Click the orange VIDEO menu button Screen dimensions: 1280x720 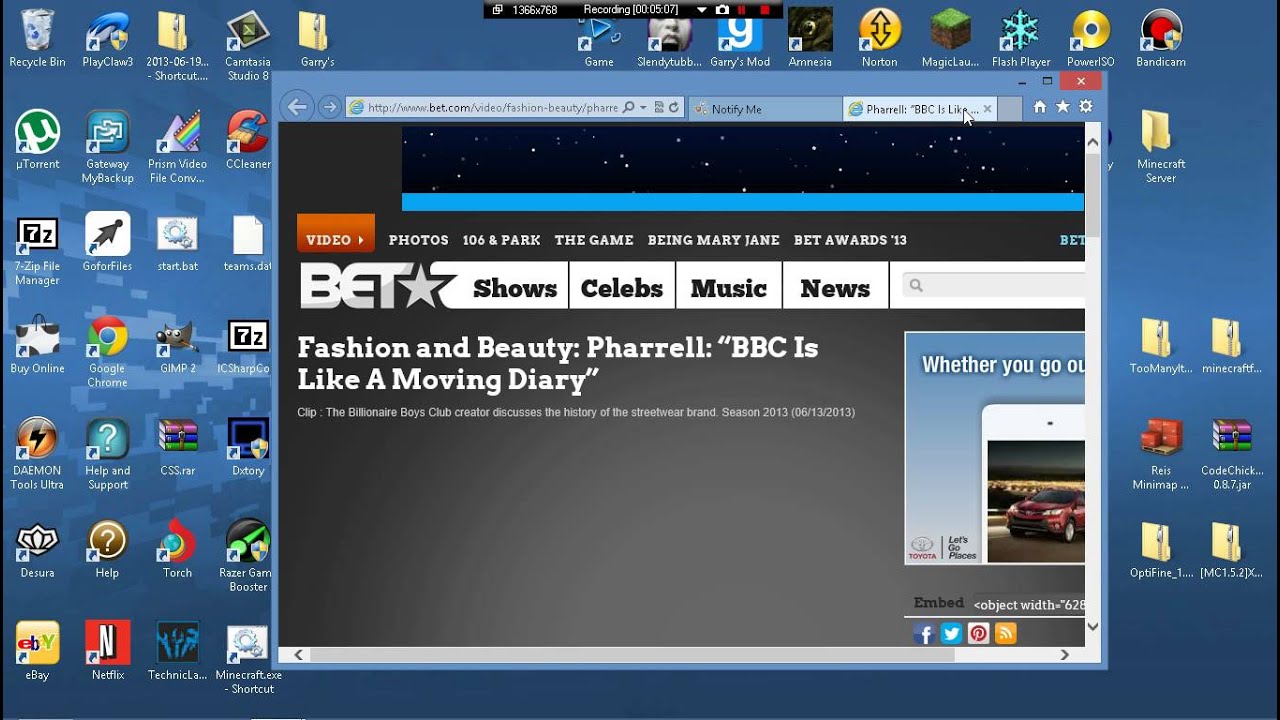point(336,233)
